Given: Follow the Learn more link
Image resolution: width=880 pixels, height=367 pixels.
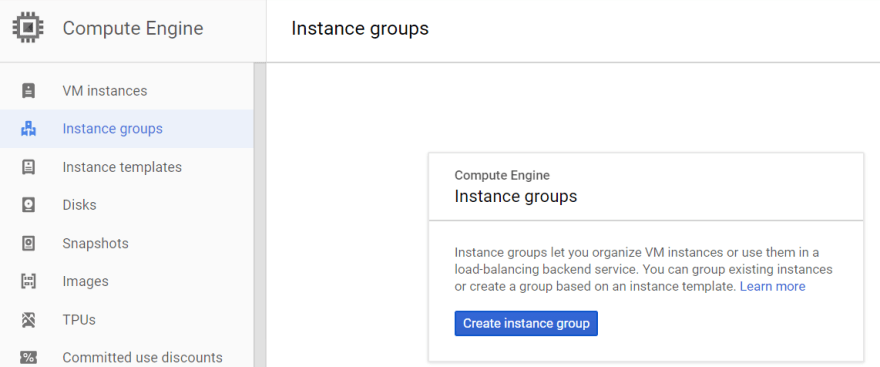Looking at the screenshot, I should (x=772, y=287).
